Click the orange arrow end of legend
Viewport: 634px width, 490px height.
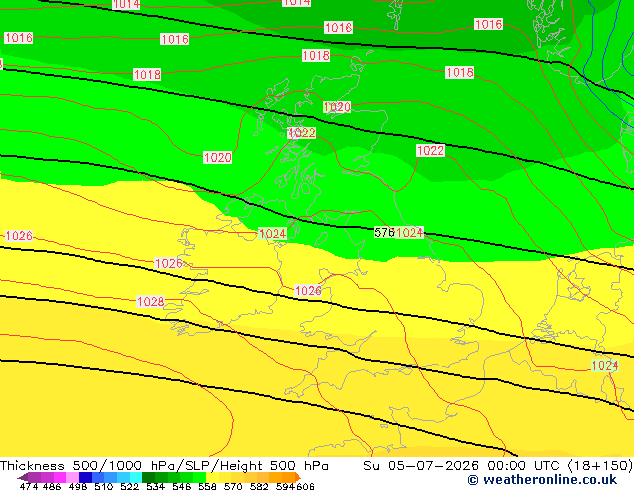point(298,477)
